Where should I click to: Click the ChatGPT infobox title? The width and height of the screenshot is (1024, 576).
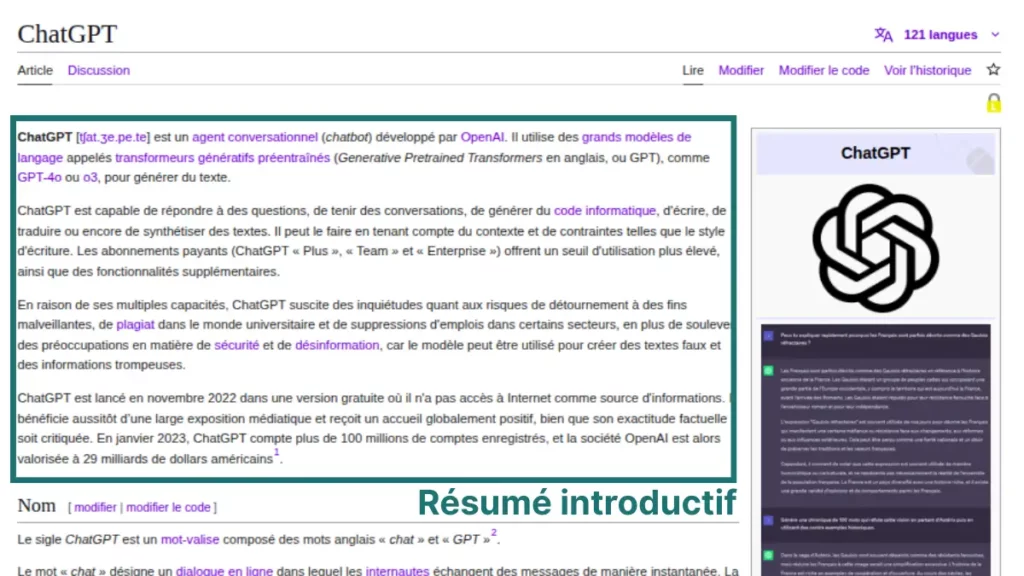pyautogui.click(x=875, y=153)
